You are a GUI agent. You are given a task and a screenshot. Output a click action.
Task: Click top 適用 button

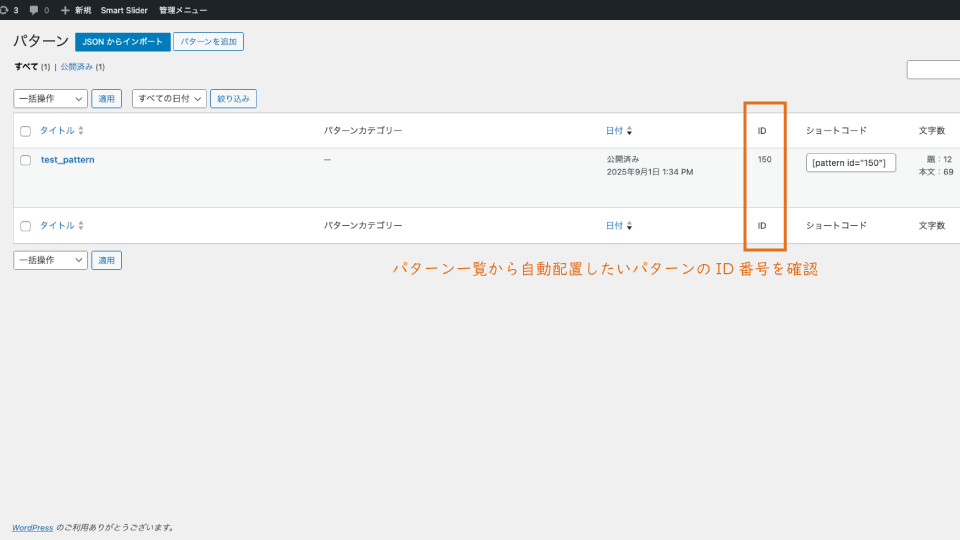point(107,99)
